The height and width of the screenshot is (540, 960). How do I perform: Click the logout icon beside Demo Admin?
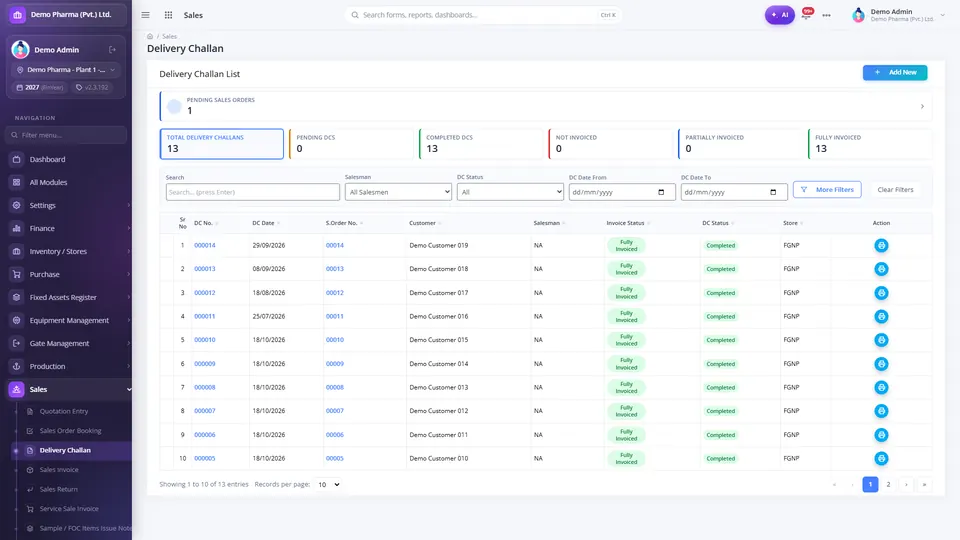pos(113,50)
